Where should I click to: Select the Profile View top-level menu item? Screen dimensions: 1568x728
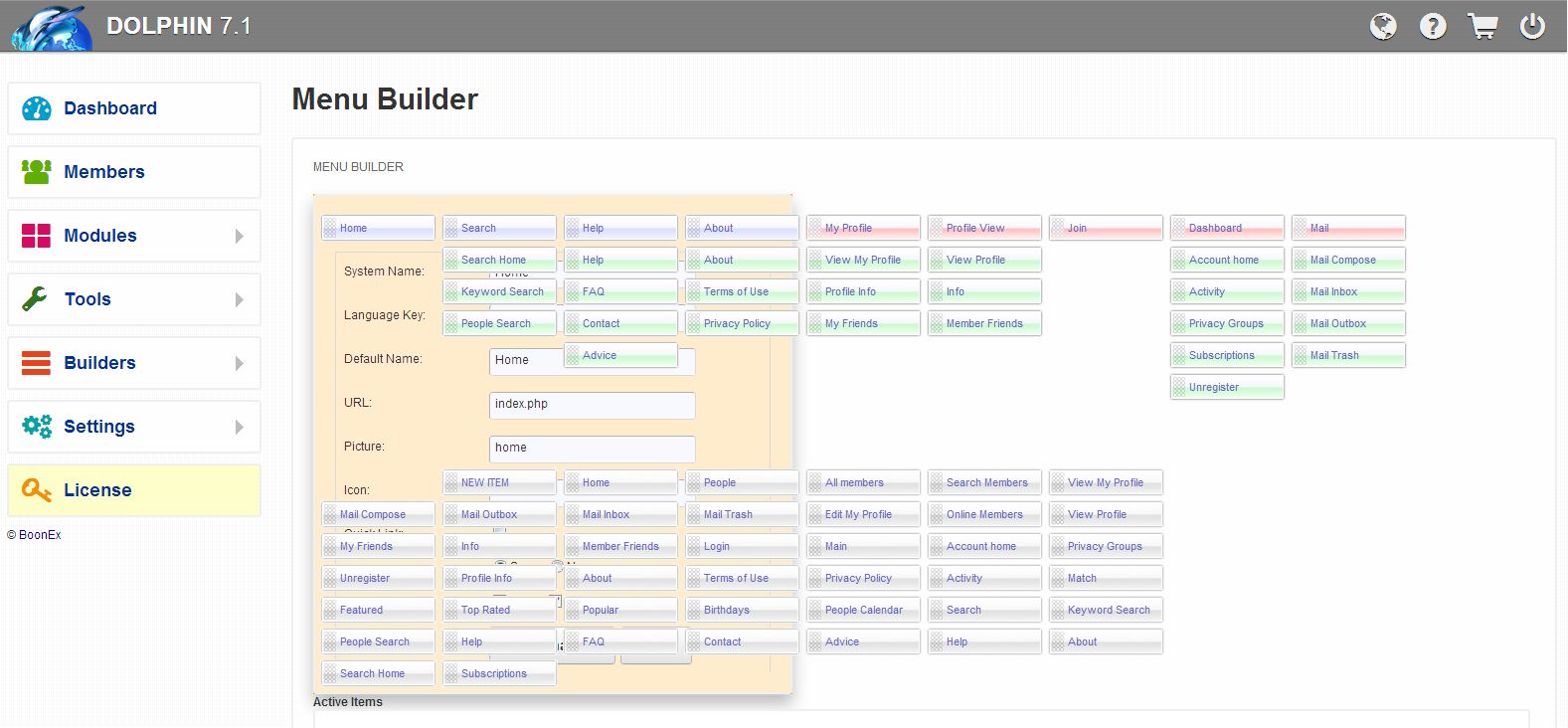984,228
